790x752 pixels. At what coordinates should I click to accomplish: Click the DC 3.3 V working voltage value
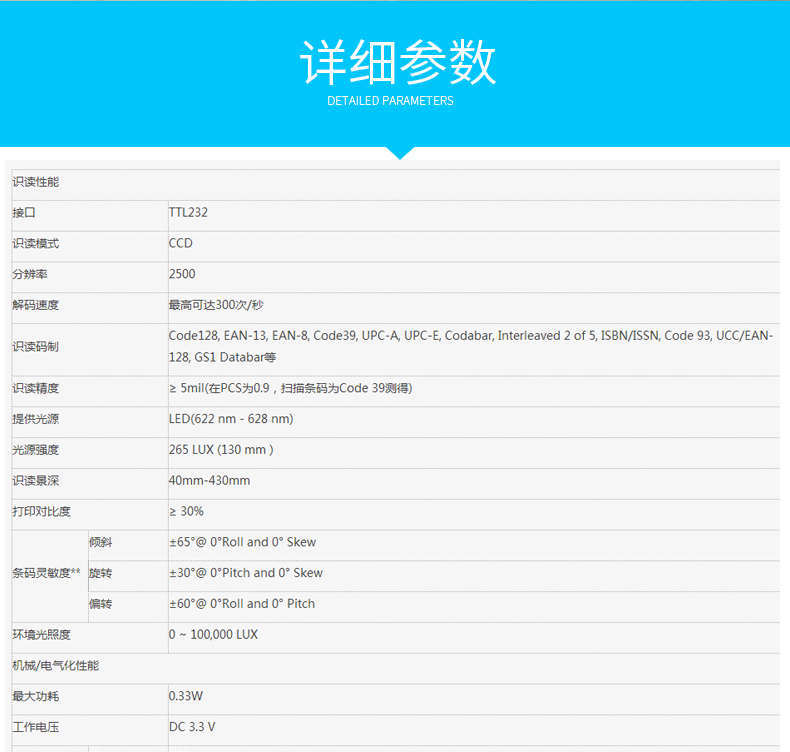tap(192, 727)
